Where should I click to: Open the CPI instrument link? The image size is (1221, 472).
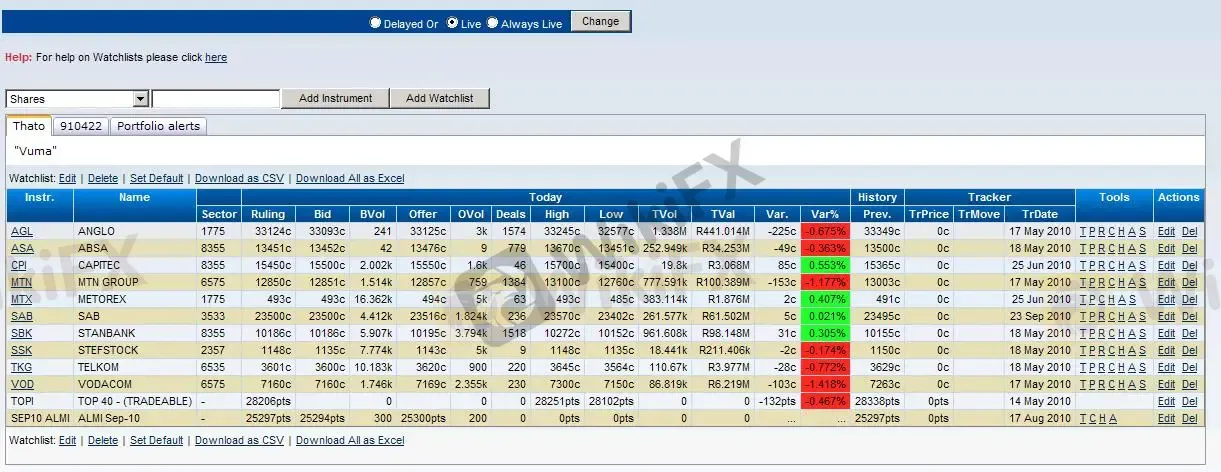(x=19, y=265)
